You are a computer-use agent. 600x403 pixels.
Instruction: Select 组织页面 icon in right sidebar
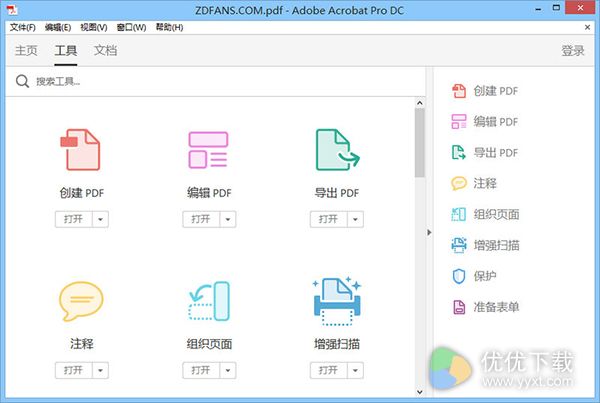[459, 214]
